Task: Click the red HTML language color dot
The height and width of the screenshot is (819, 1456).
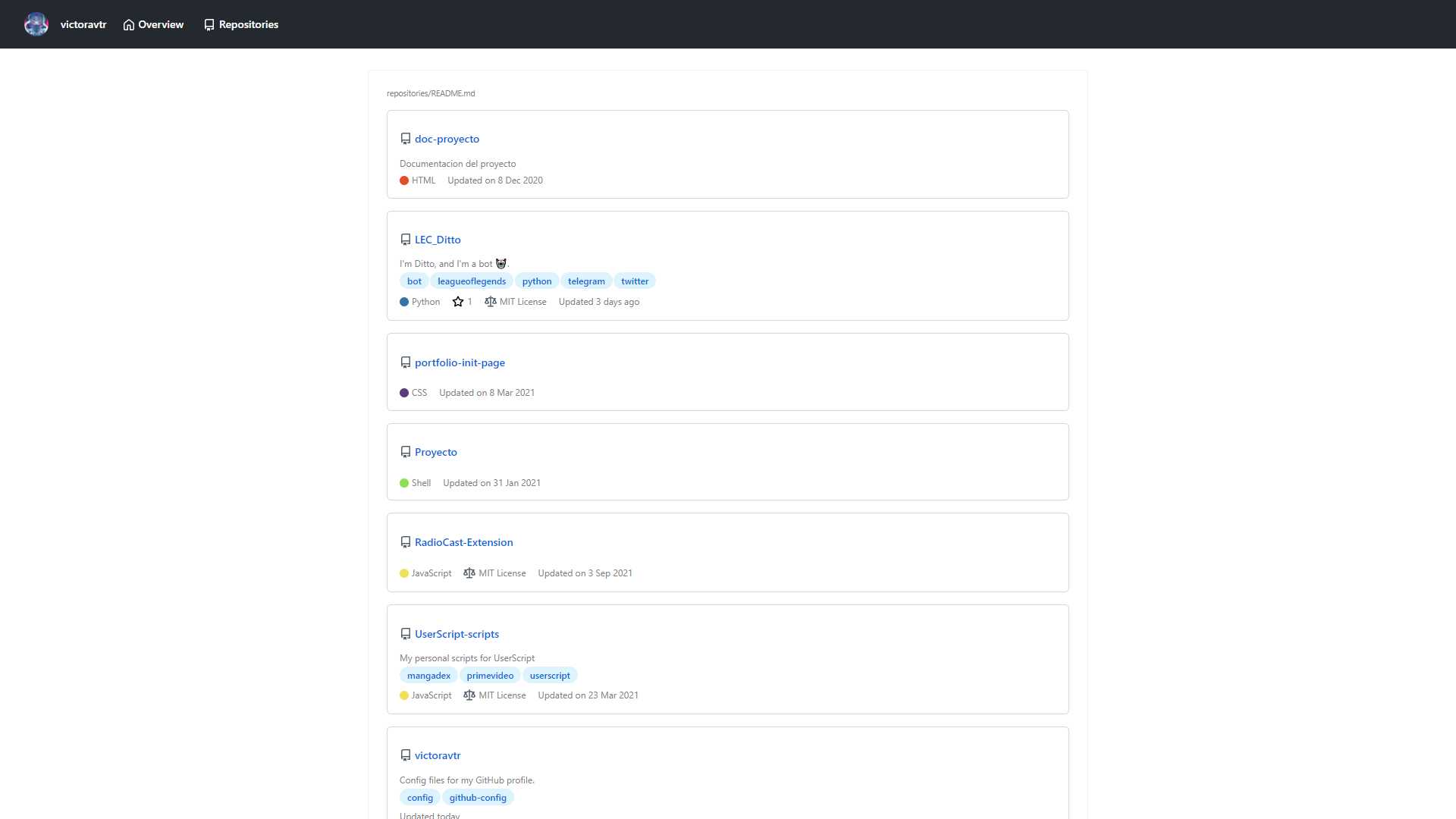Action: click(x=404, y=180)
